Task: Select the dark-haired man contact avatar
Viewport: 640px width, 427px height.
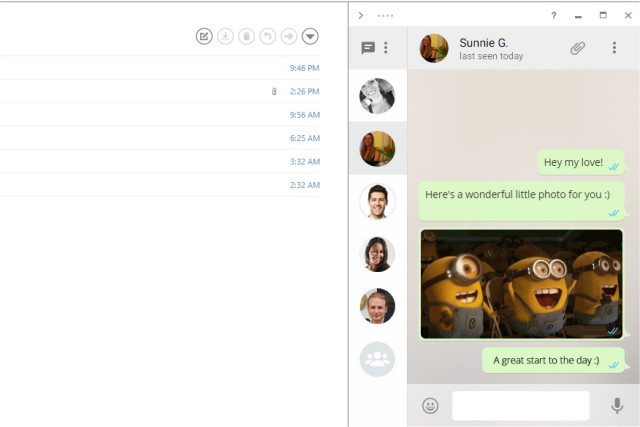Action: tap(377, 201)
